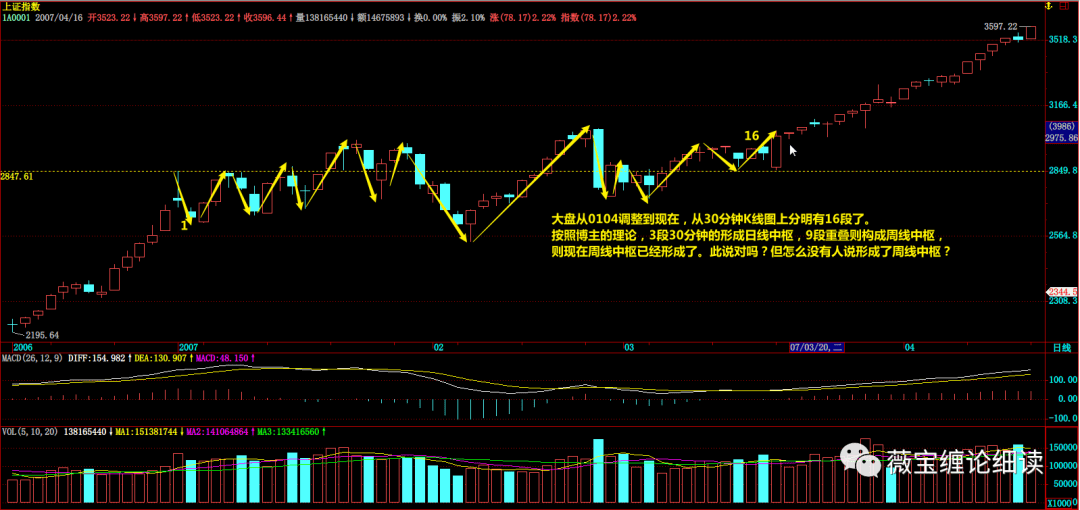Click the 2308.3 price axis label

1062,301
